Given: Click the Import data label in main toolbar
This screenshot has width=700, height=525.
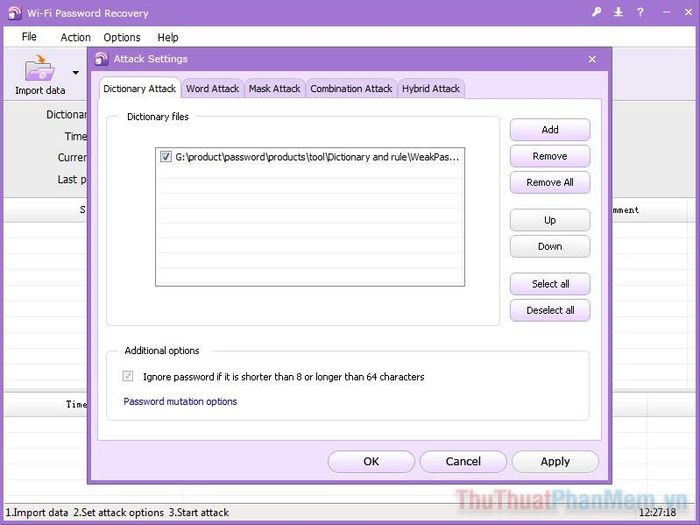Looking at the screenshot, I should point(40,90).
